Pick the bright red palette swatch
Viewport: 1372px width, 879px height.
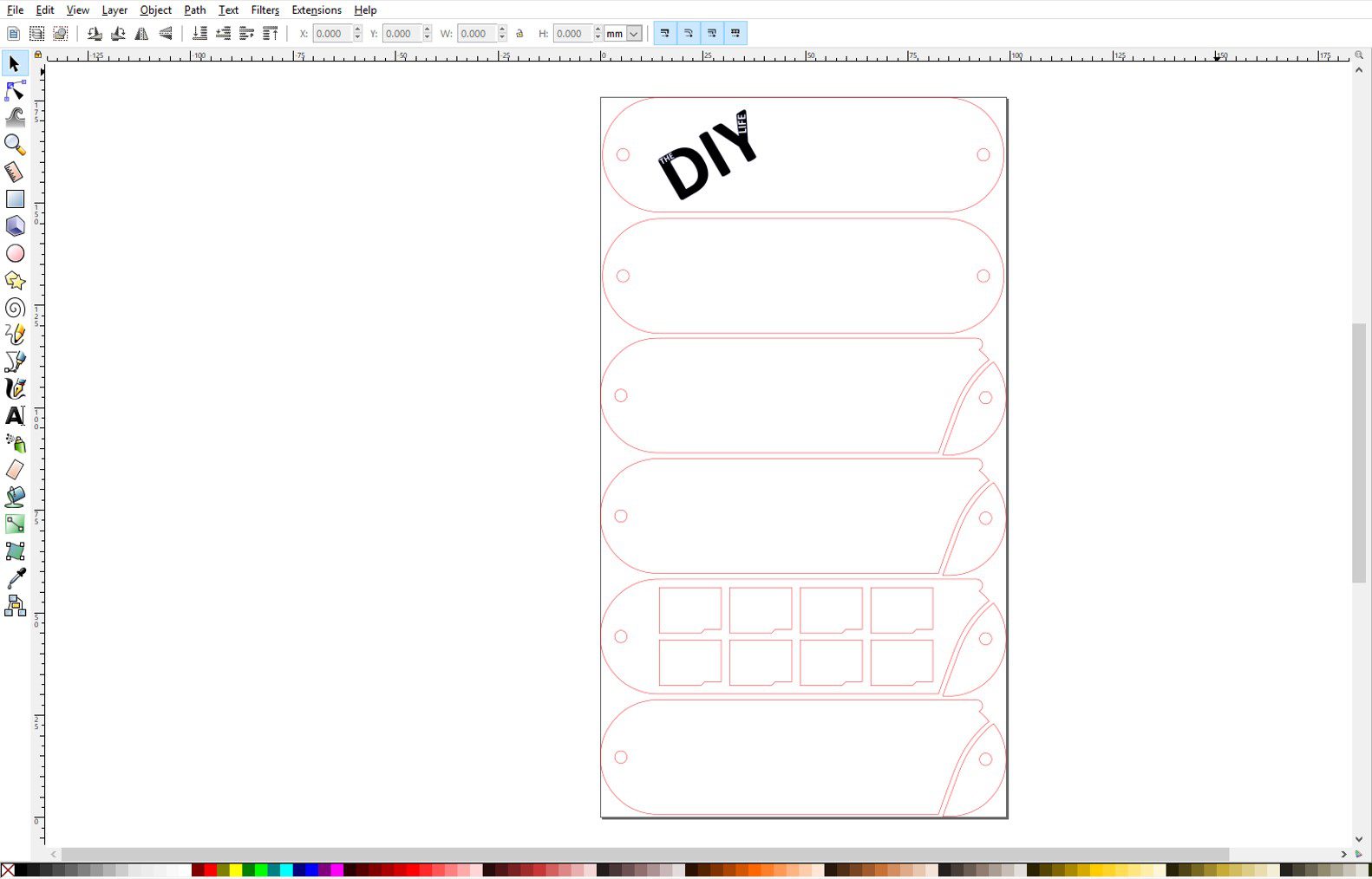[210, 870]
